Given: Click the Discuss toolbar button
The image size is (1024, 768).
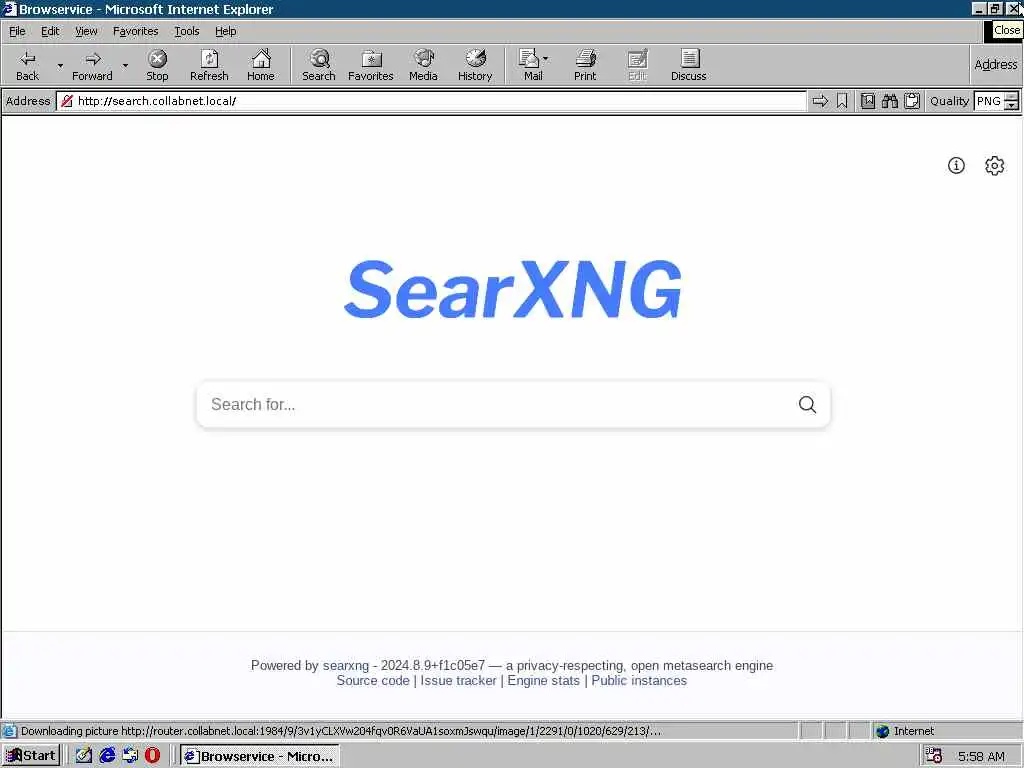Looking at the screenshot, I should 688,65.
